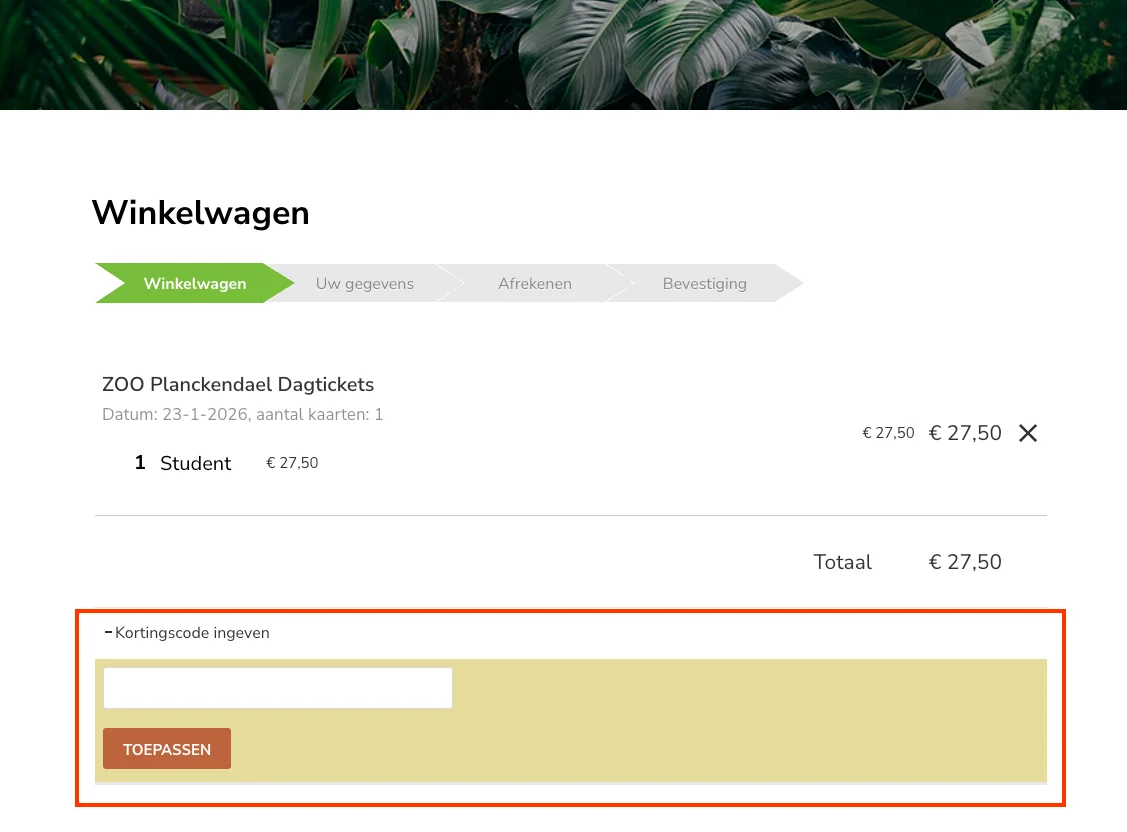Select the Bevestiging step

pyautogui.click(x=704, y=283)
